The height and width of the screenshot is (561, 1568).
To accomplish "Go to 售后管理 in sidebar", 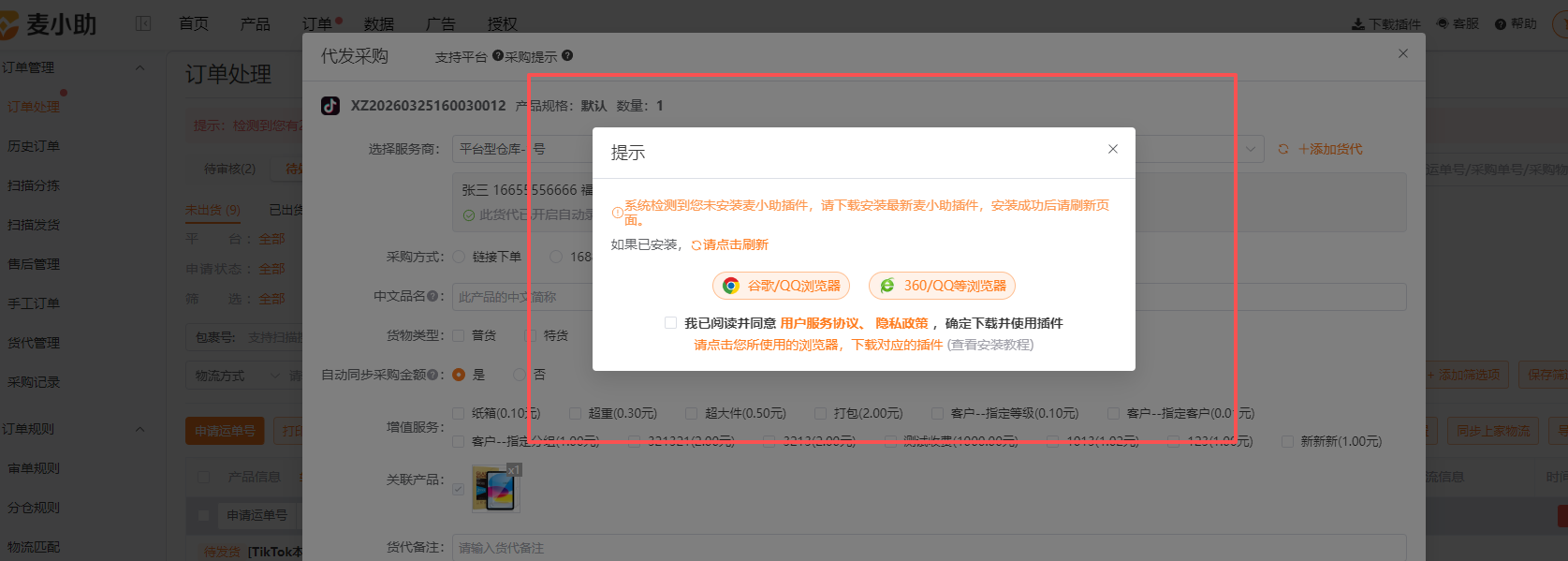I will (34, 264).
